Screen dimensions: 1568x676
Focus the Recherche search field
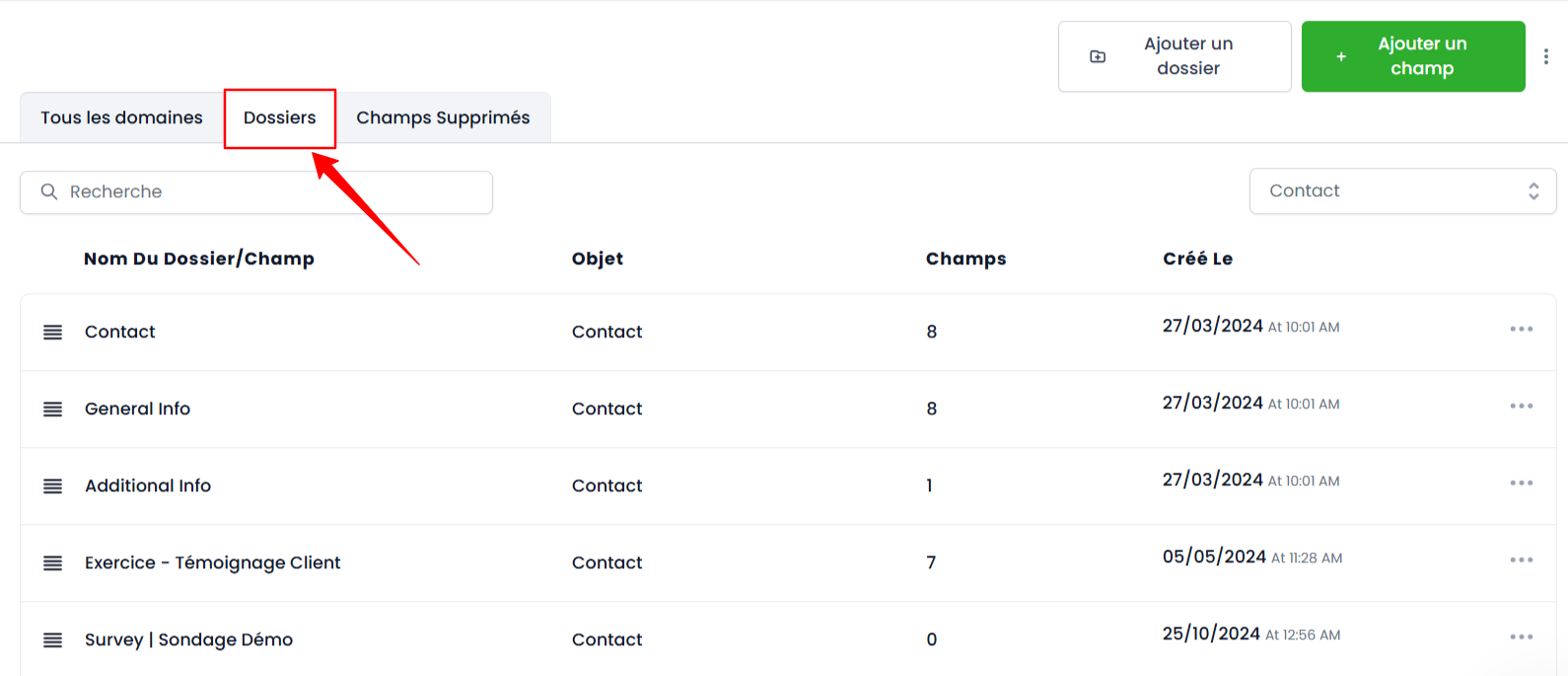[x=256, y=192]
